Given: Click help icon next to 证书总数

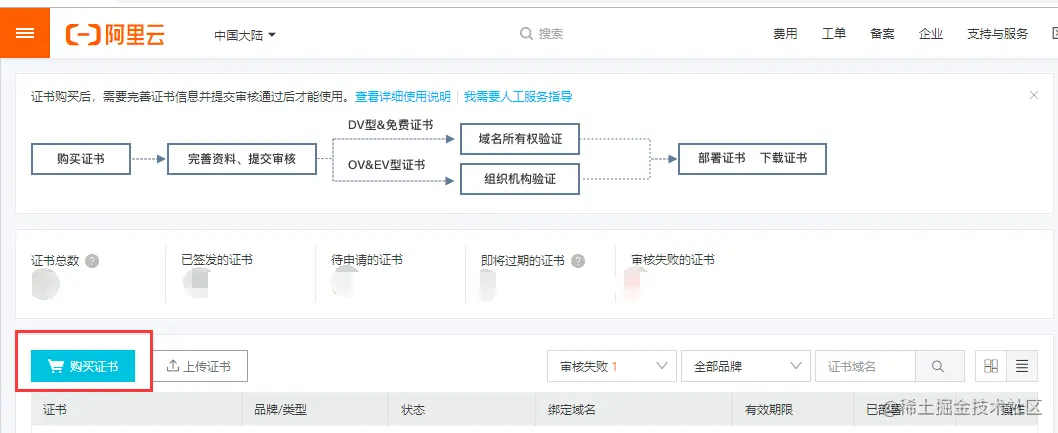Looking at the screenshot, I should coord(92,261).
